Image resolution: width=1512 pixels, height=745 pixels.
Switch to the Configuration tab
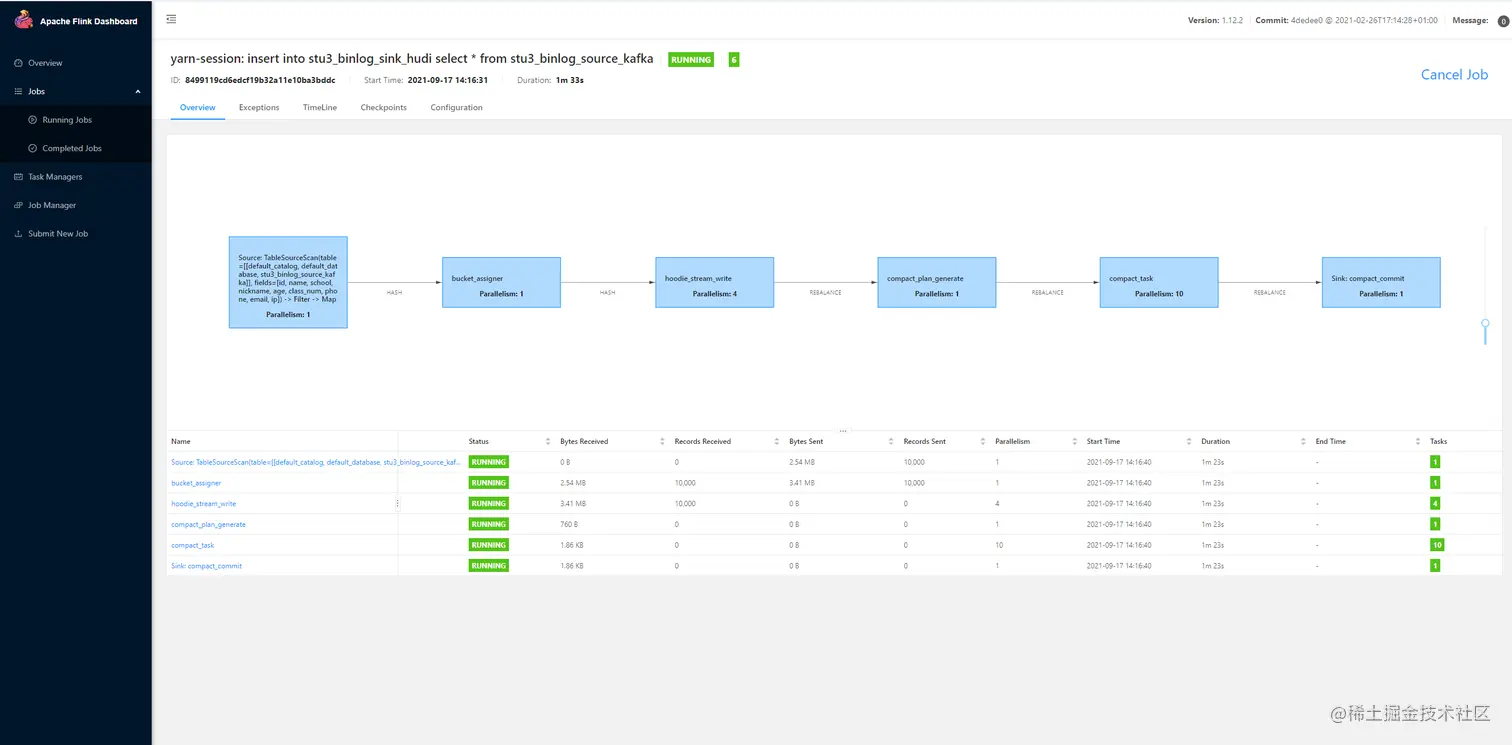pyautogui.click(x=456, y=108)
